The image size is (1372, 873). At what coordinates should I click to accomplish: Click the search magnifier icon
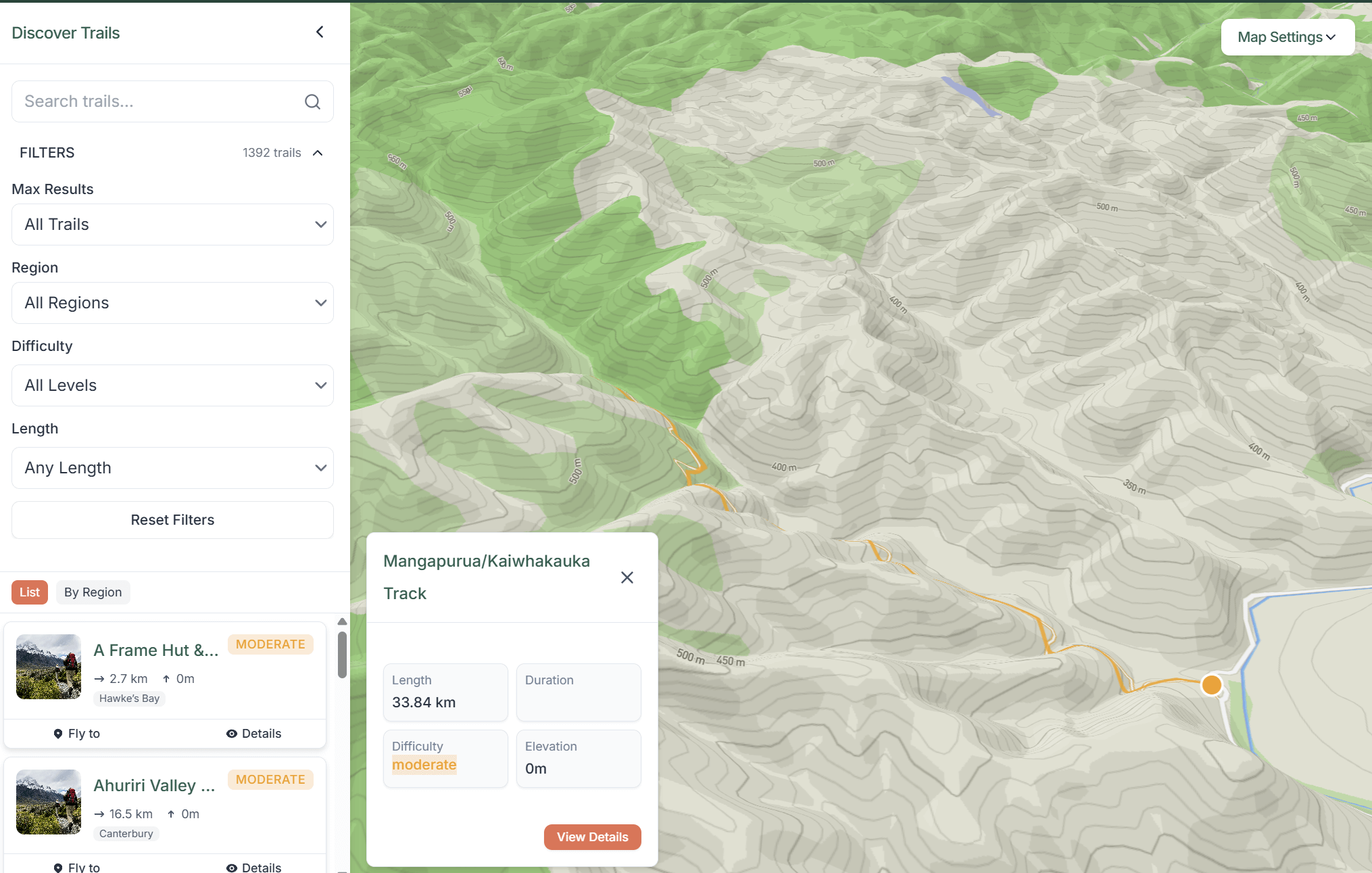click(x=312, y=101)
